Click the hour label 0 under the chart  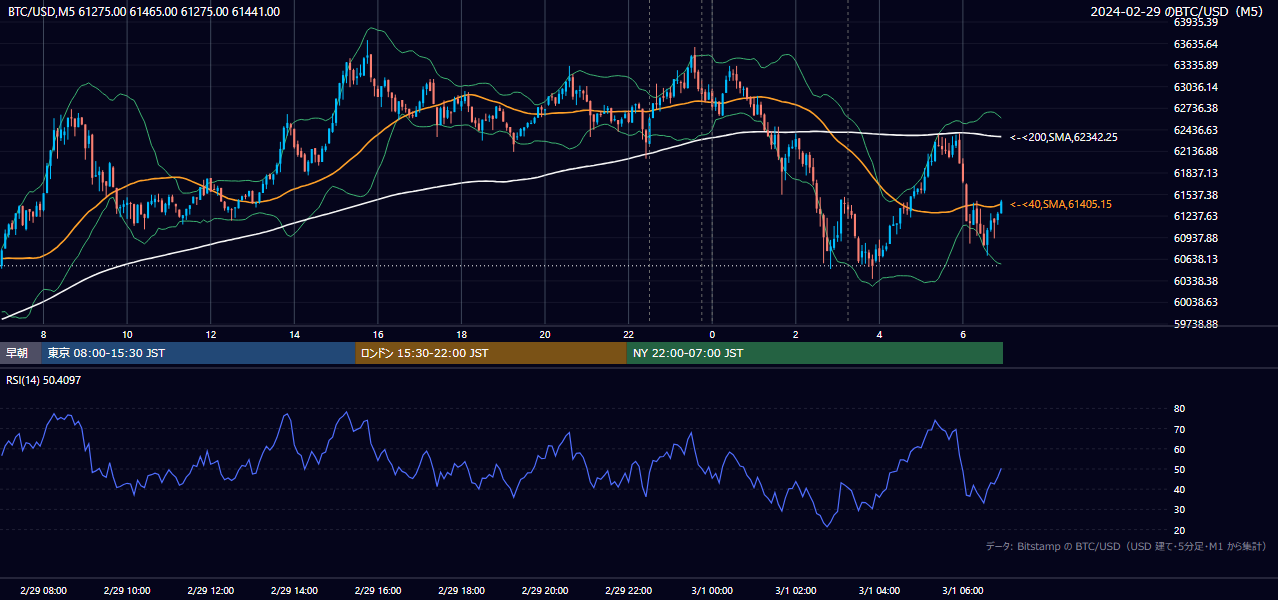pyautogui.click(x=712, y=334)
